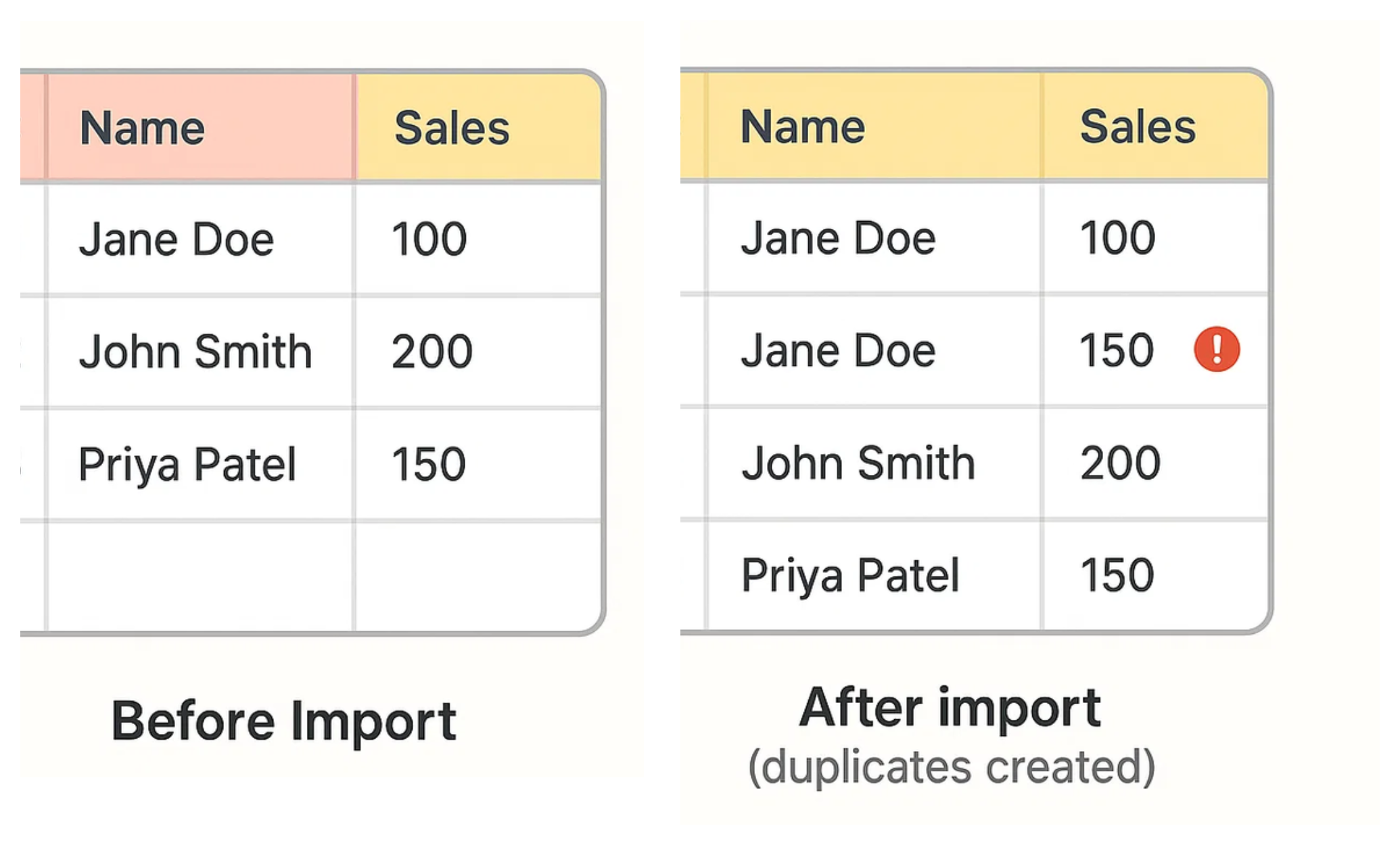This screenshot has width=1400, height=845.
Task: Select the 100 sales cell in Before table
Action: [429, 239]
